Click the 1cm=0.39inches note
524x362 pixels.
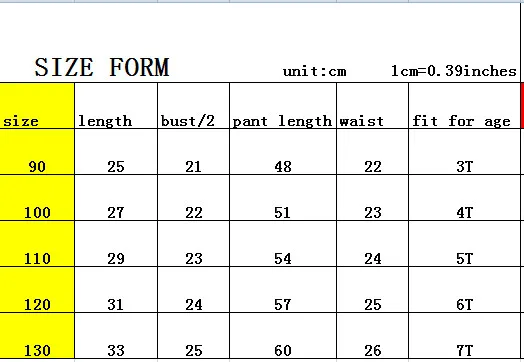click(454, 71)
